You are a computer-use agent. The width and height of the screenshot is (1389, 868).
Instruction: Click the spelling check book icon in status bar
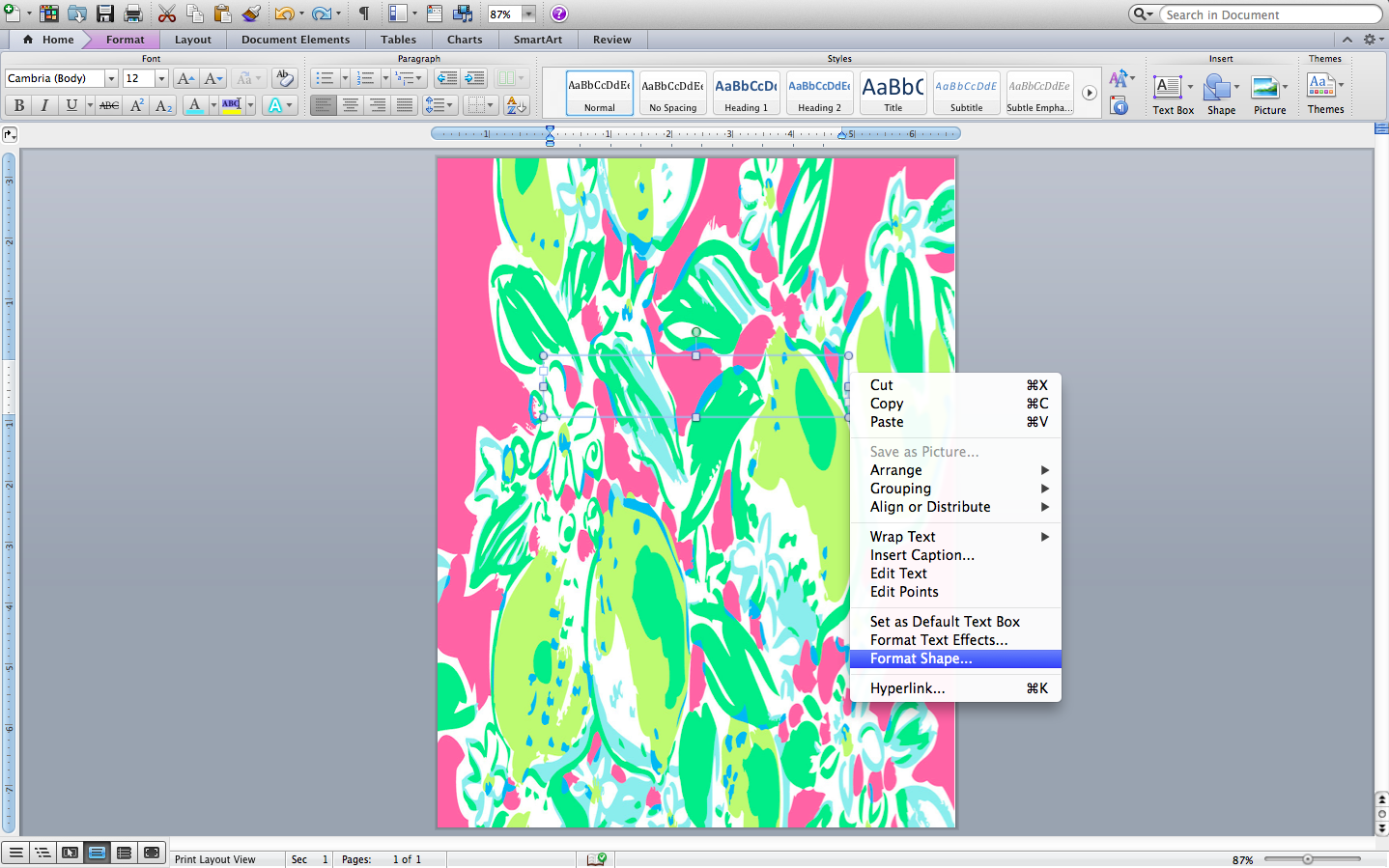[596, 859]
